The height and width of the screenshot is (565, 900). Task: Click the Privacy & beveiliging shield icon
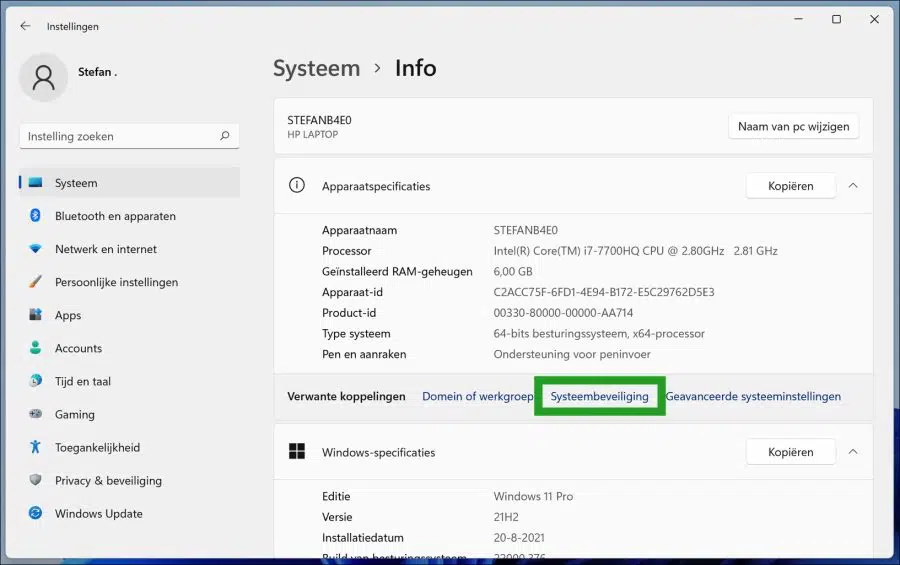[x=36, y=480]
